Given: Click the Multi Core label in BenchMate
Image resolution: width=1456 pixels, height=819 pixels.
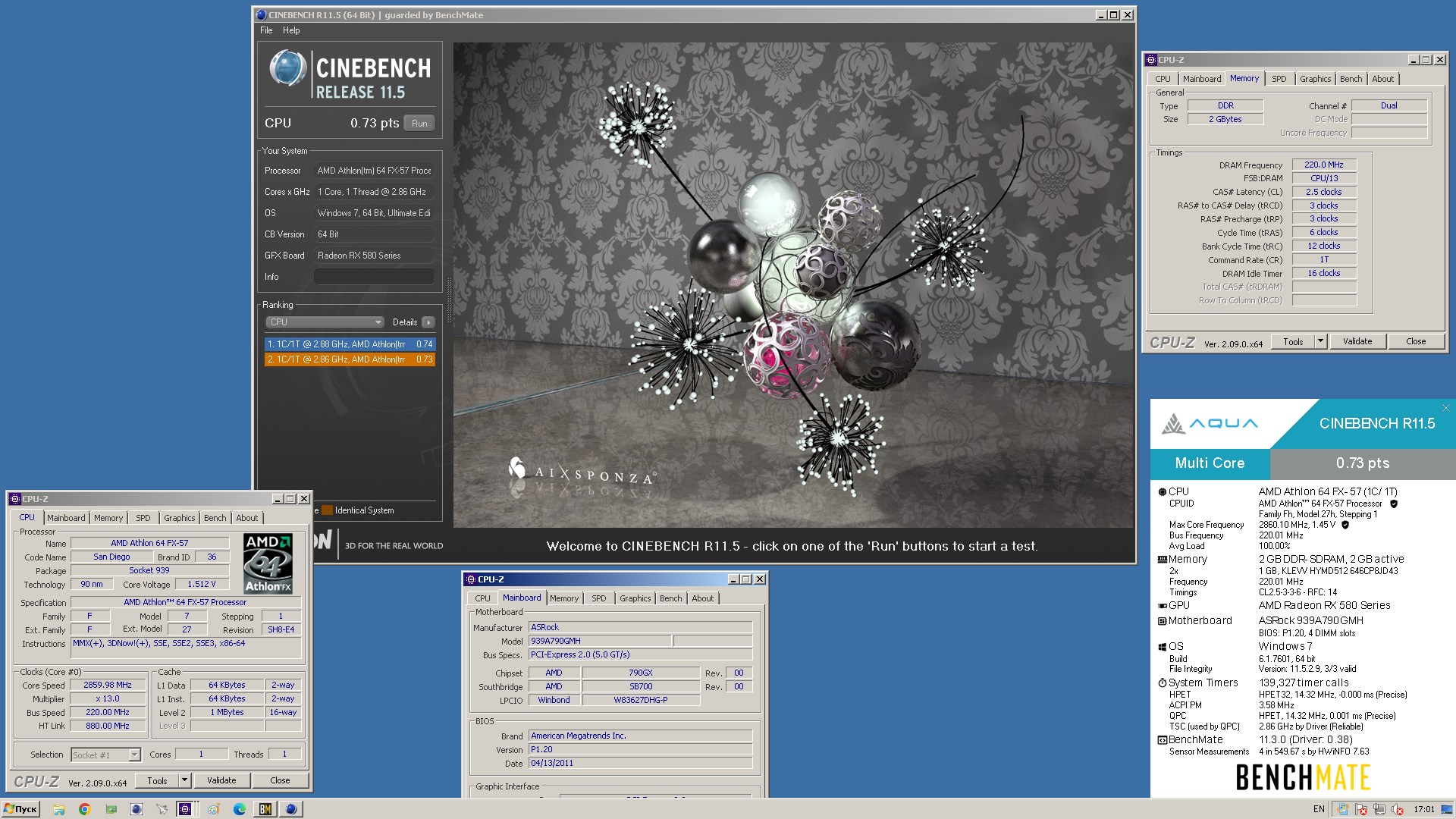Looking at the screenshot, I should click(1210, 463).
